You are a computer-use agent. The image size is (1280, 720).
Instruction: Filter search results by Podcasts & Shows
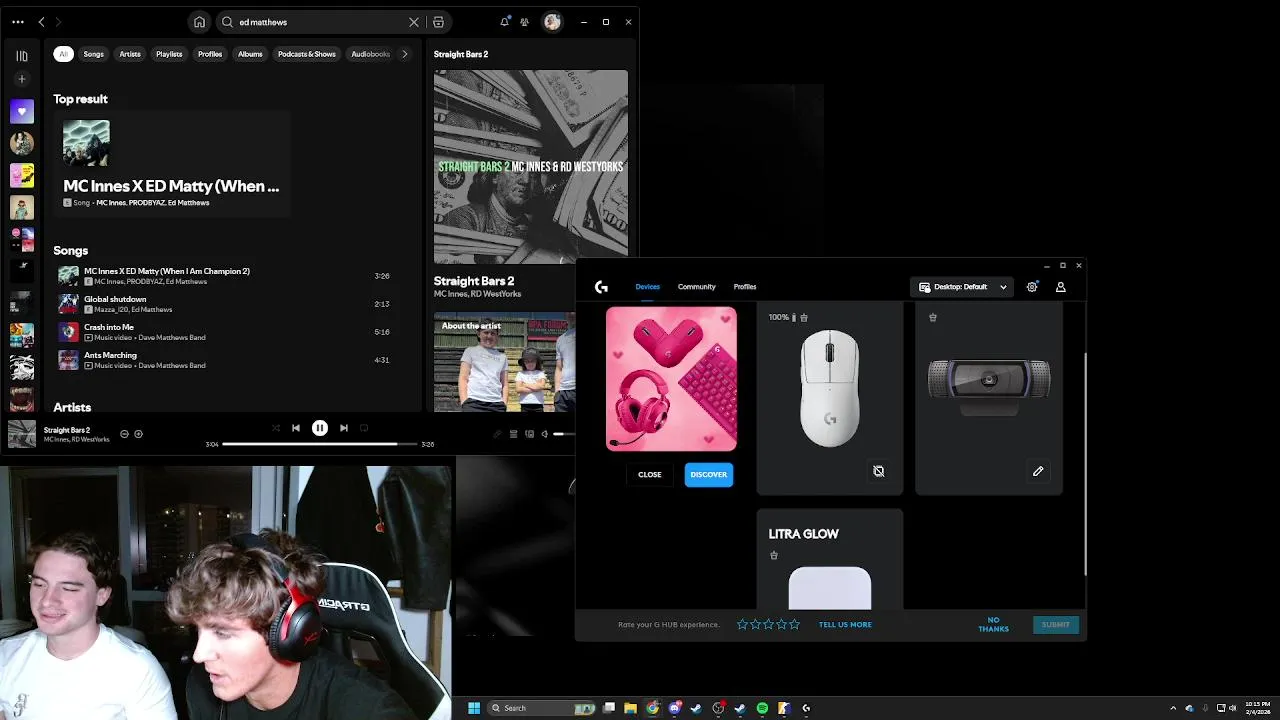(307, 54)
